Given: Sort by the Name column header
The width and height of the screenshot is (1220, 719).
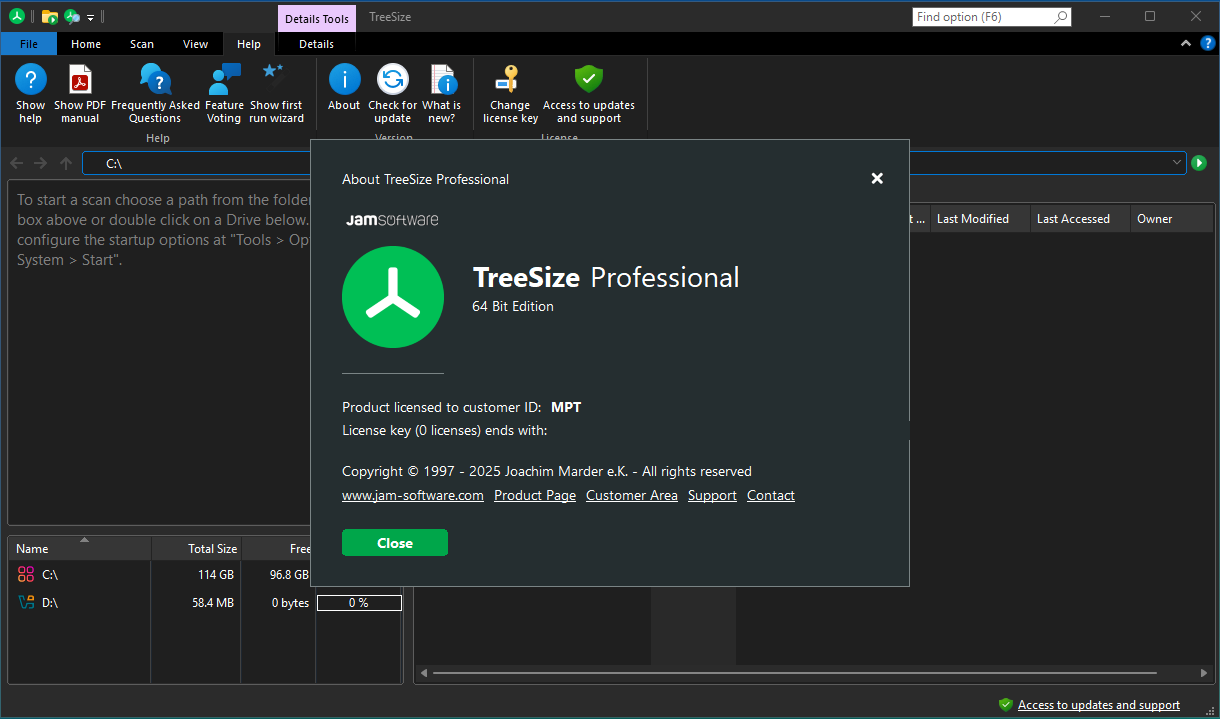Looking at the screenshot, I should tap(80, 549).
